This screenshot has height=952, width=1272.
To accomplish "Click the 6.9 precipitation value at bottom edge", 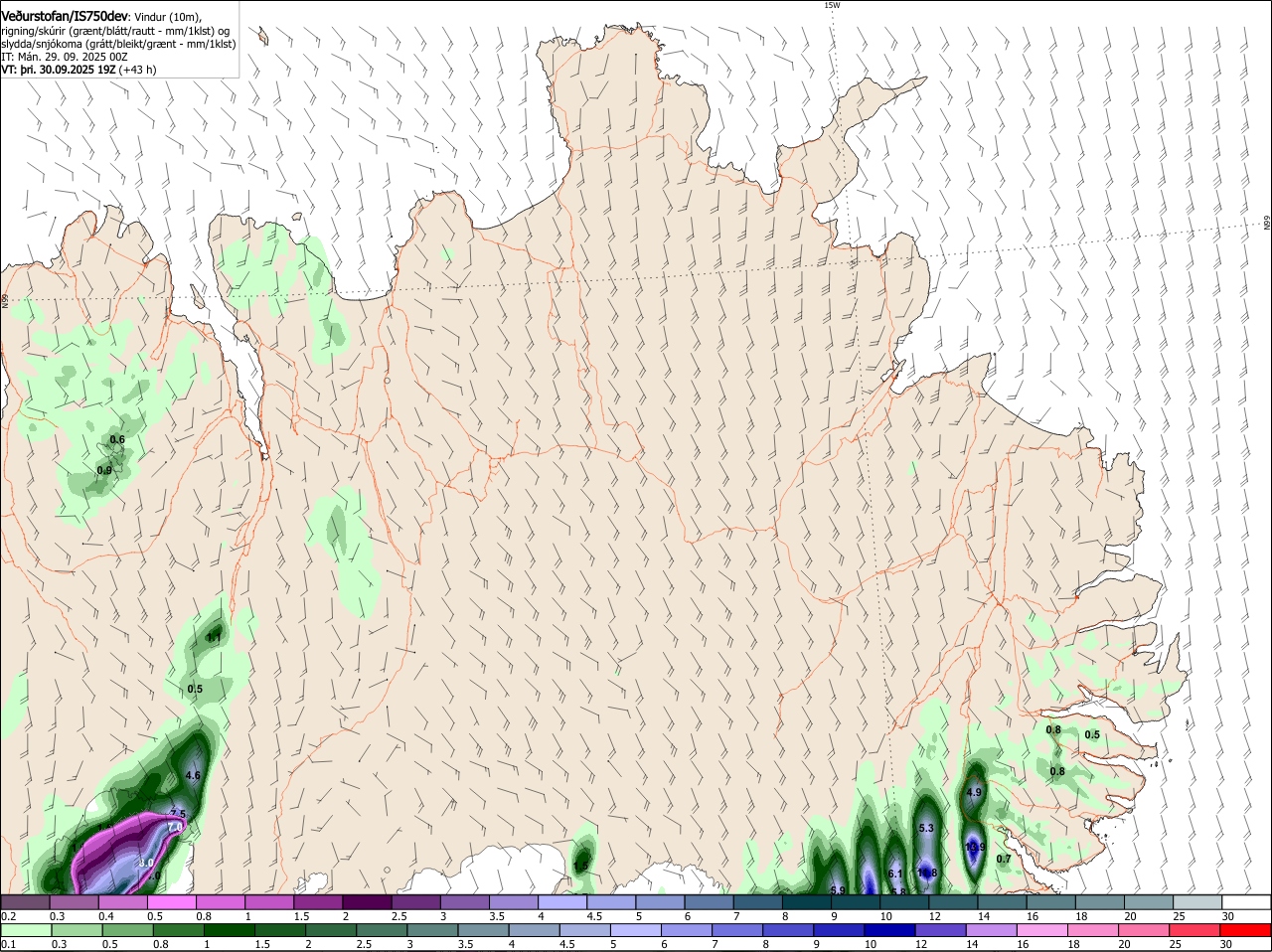I will tap(837, 889).
